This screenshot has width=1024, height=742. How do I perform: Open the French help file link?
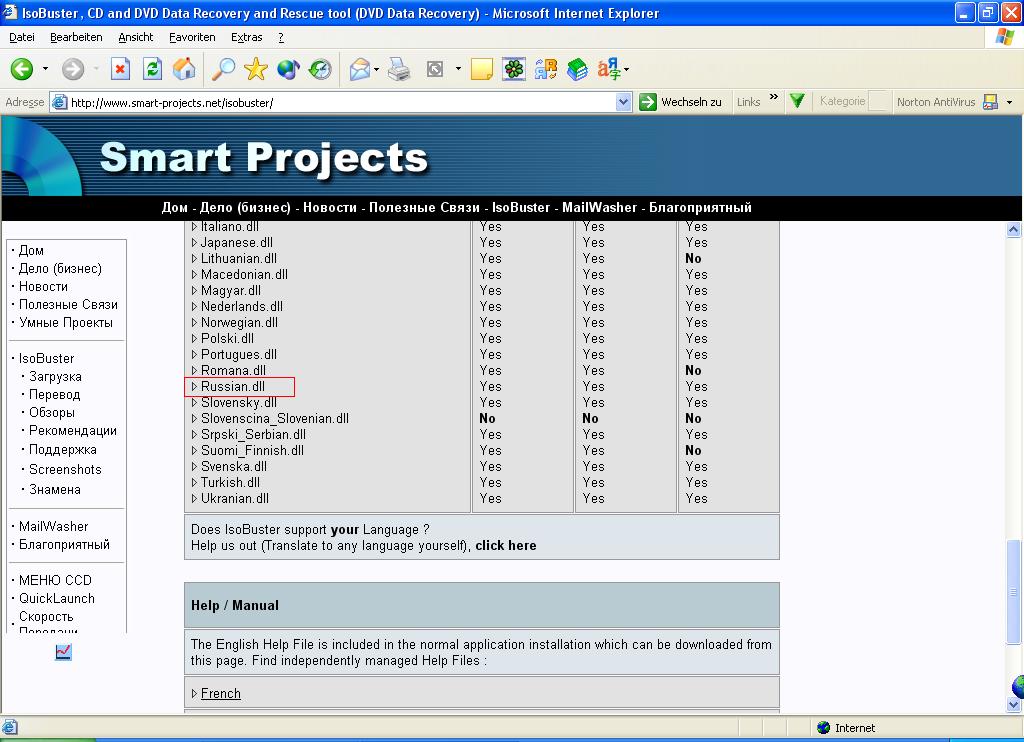tap(221, 694)
